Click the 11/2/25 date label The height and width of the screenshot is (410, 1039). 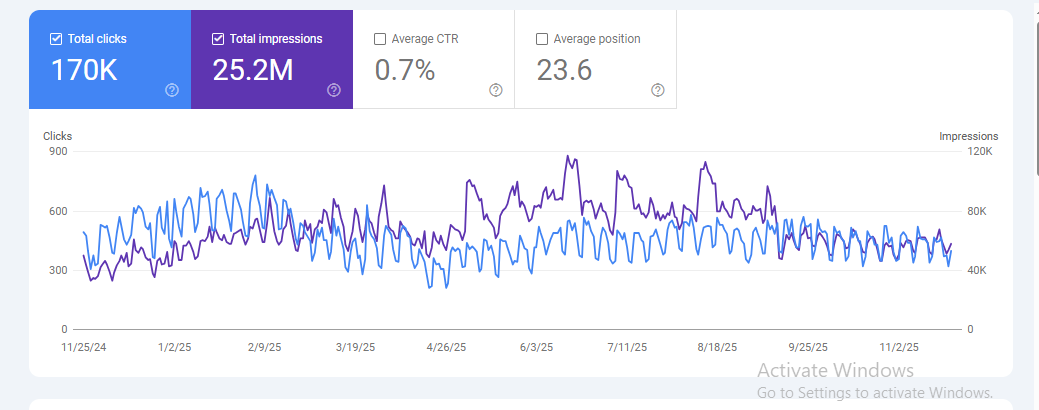[898, 348]
